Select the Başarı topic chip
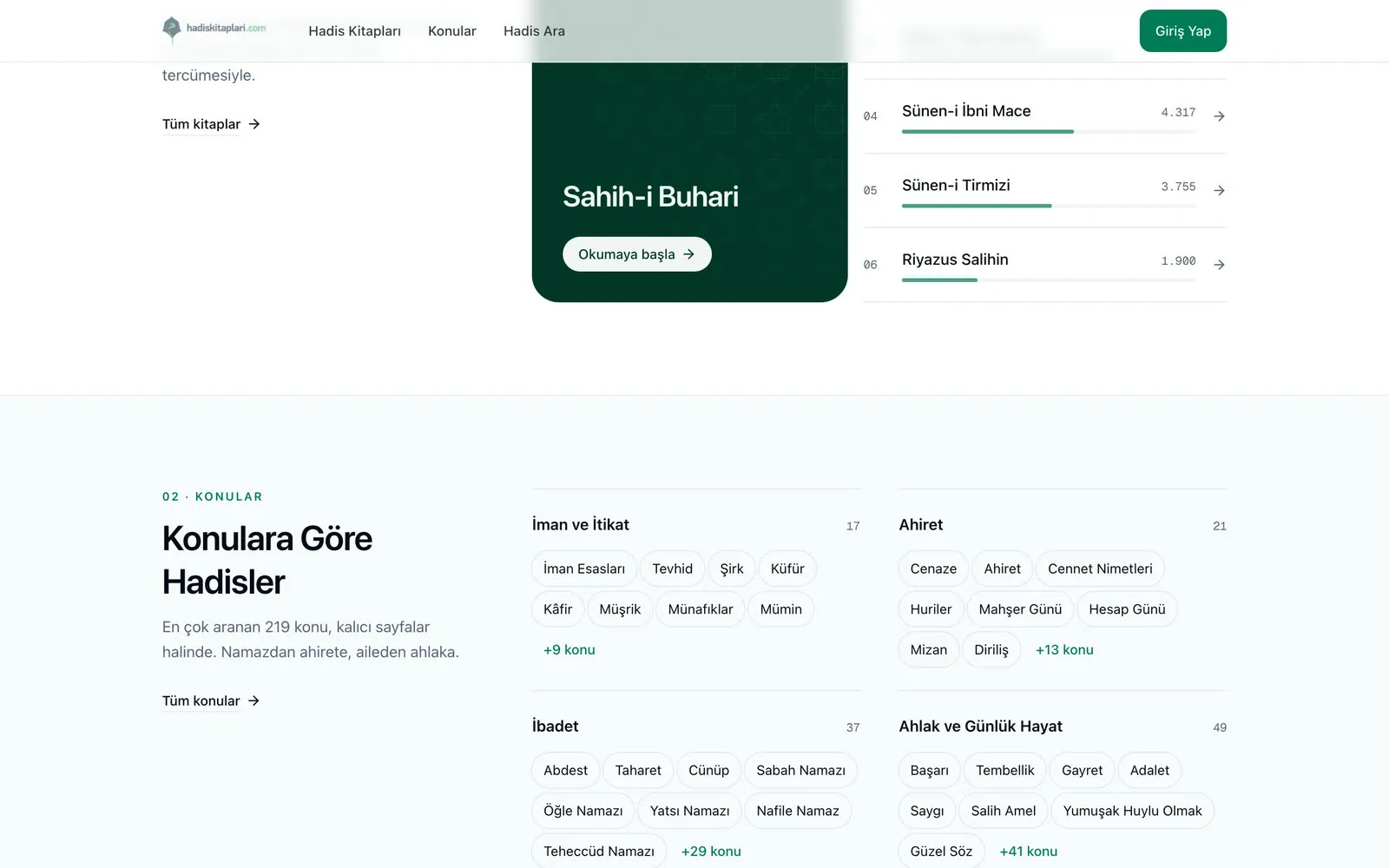The image size is (1389, 868). [x=930, y=771]
